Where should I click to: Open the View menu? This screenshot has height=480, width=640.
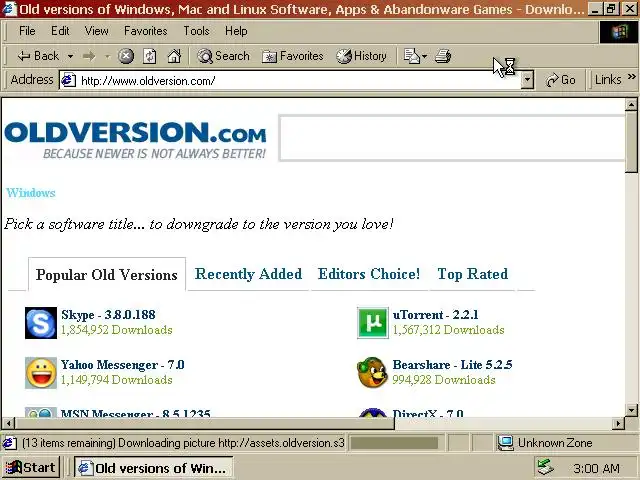point(96,31)
